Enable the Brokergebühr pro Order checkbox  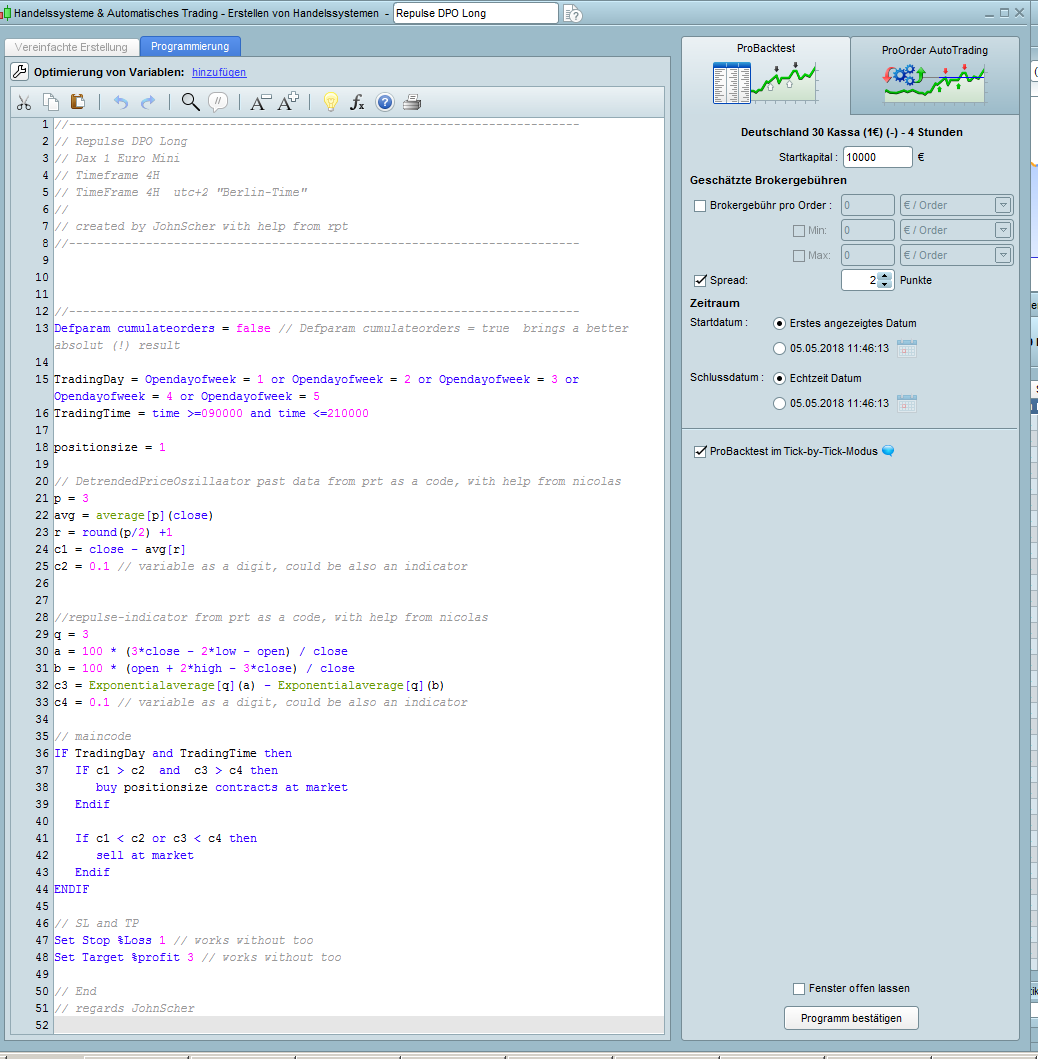pyautogui.click(x=700, y=206)
